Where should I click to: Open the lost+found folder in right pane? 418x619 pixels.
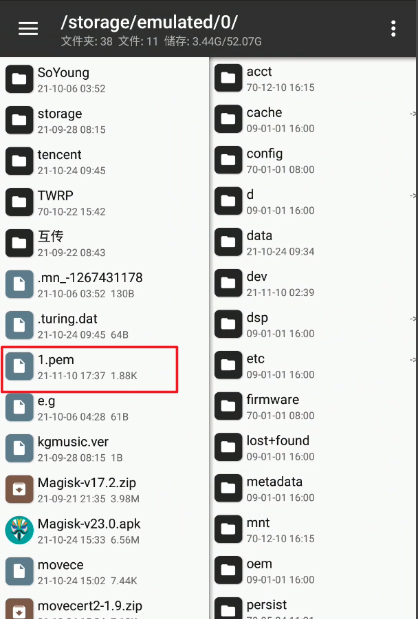tap(314, 447)
